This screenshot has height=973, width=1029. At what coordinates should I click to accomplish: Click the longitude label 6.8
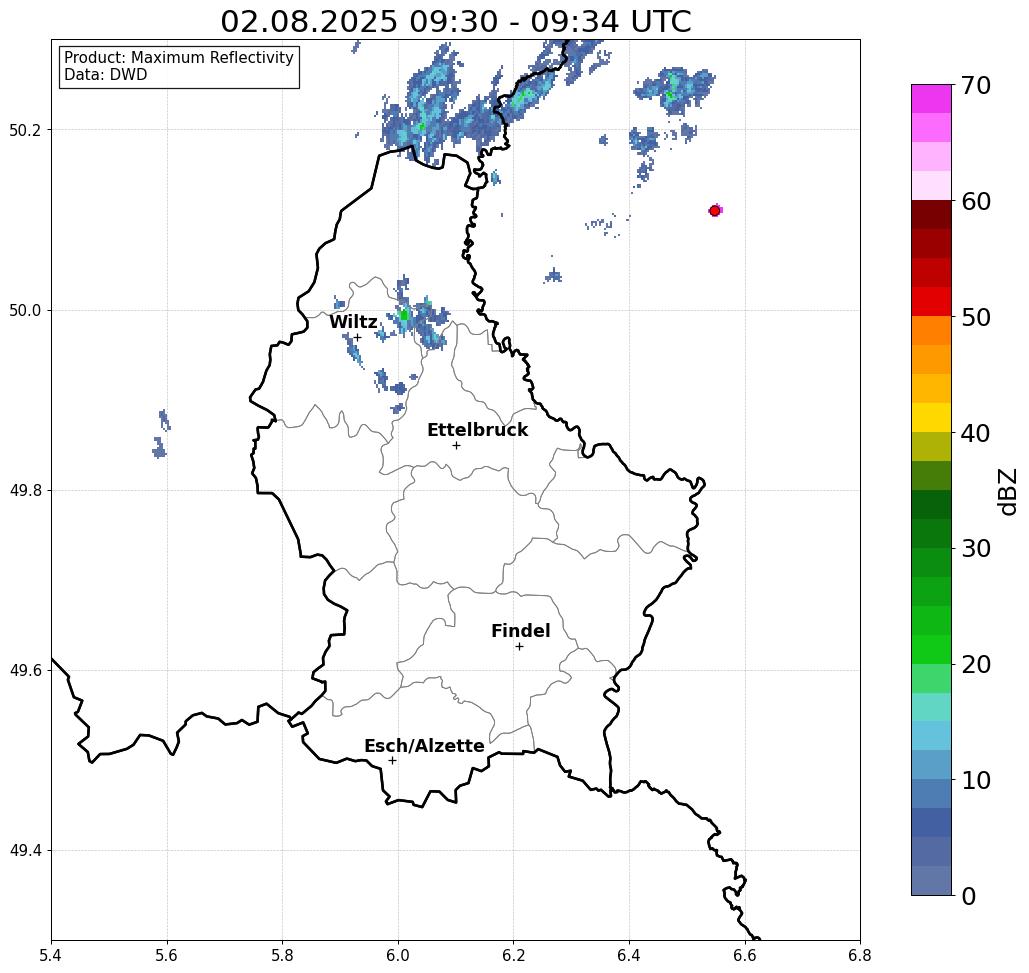pyautogui.click(x=860, y=955)
